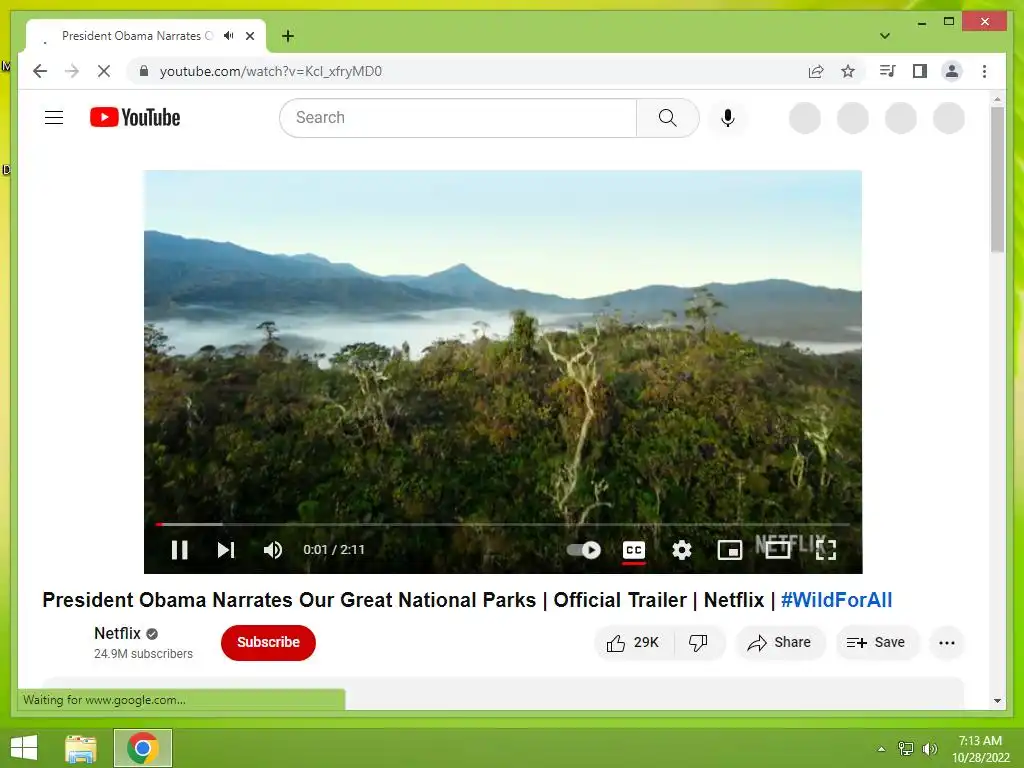This screenshot has width=1024, height=768.
Task: Close the President Obama Narrates tab
Action: 250,36
